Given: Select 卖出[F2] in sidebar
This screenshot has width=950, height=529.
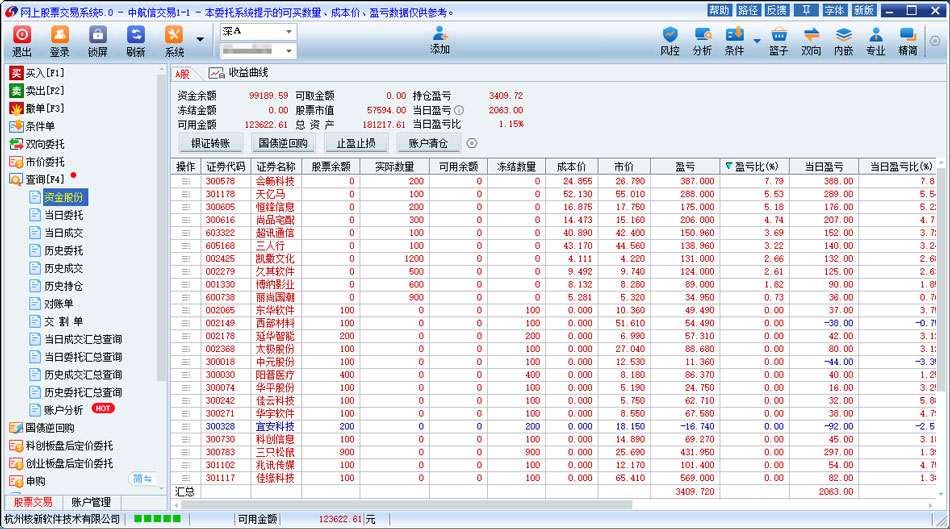Looking at the screenshot, I should [37, 91].
